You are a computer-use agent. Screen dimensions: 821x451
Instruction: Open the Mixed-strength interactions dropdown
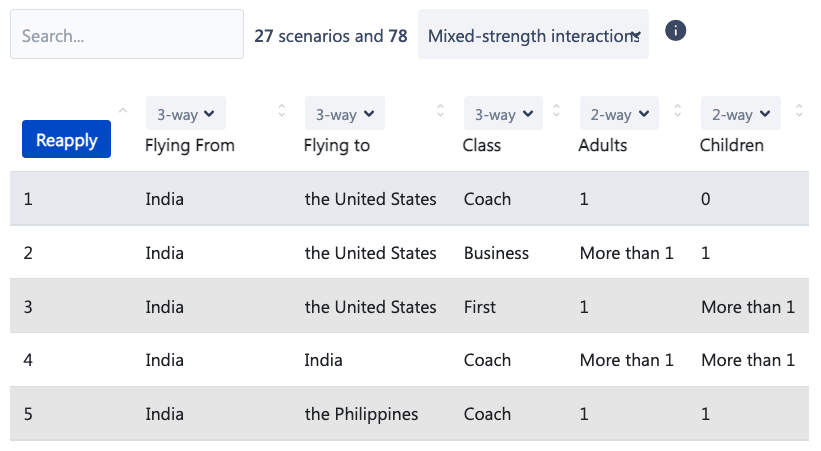click(533, 35)
